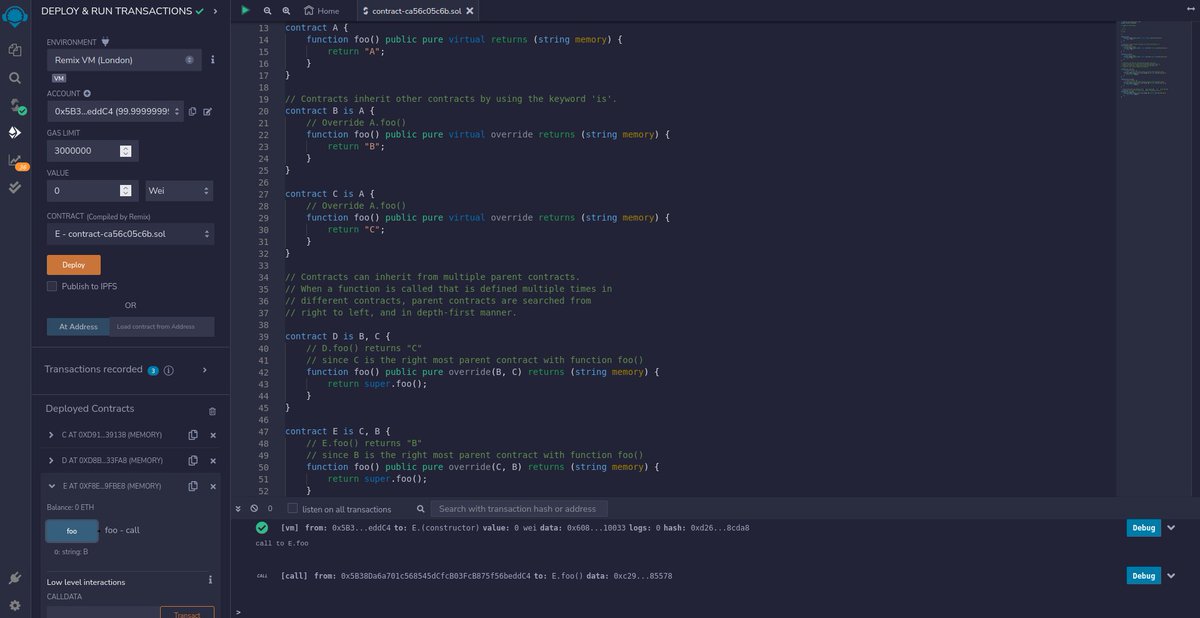
Task: Click the Load contract from Address field
Action: (x=161, y=327)
